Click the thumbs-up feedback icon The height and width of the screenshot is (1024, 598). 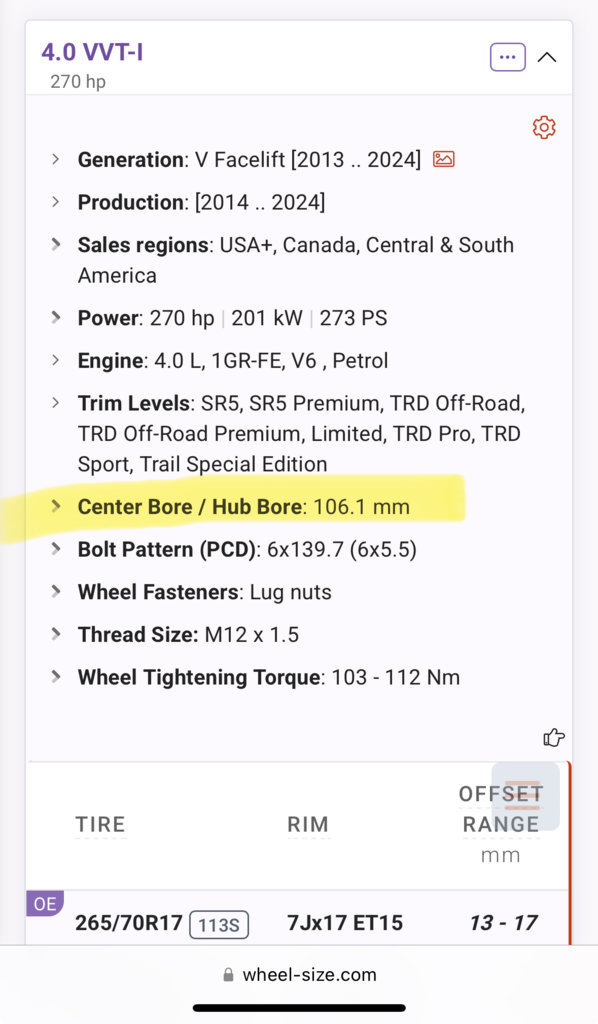[x=554, y=738]
